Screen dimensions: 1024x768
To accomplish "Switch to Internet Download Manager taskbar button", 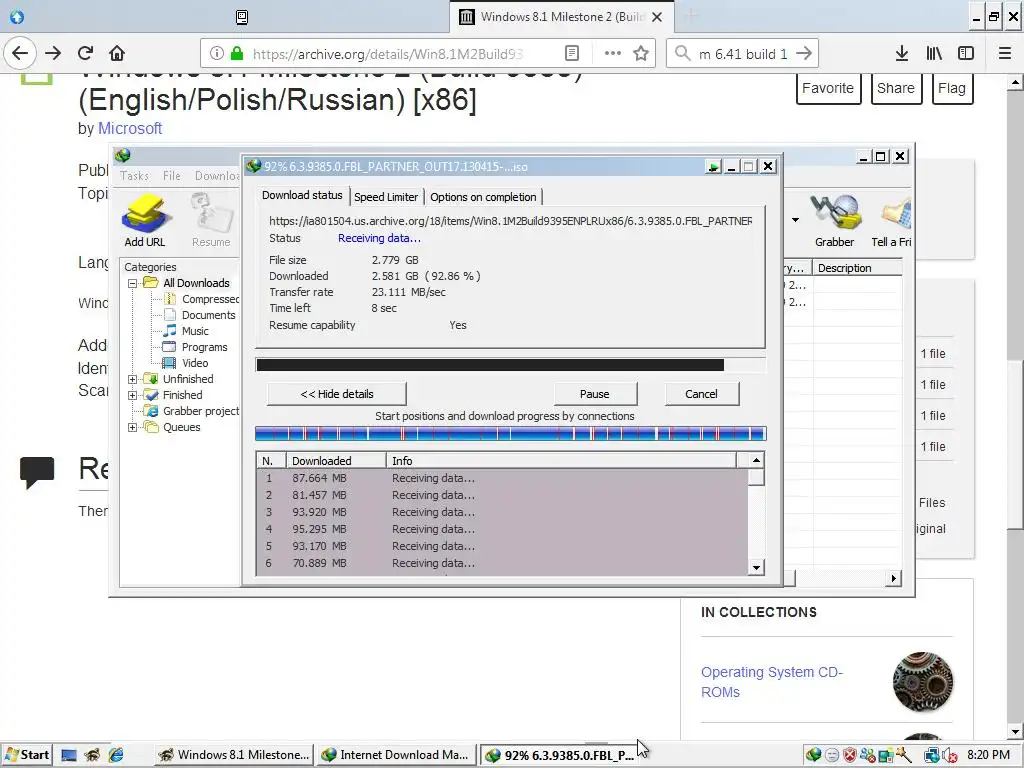I will 396,755.
